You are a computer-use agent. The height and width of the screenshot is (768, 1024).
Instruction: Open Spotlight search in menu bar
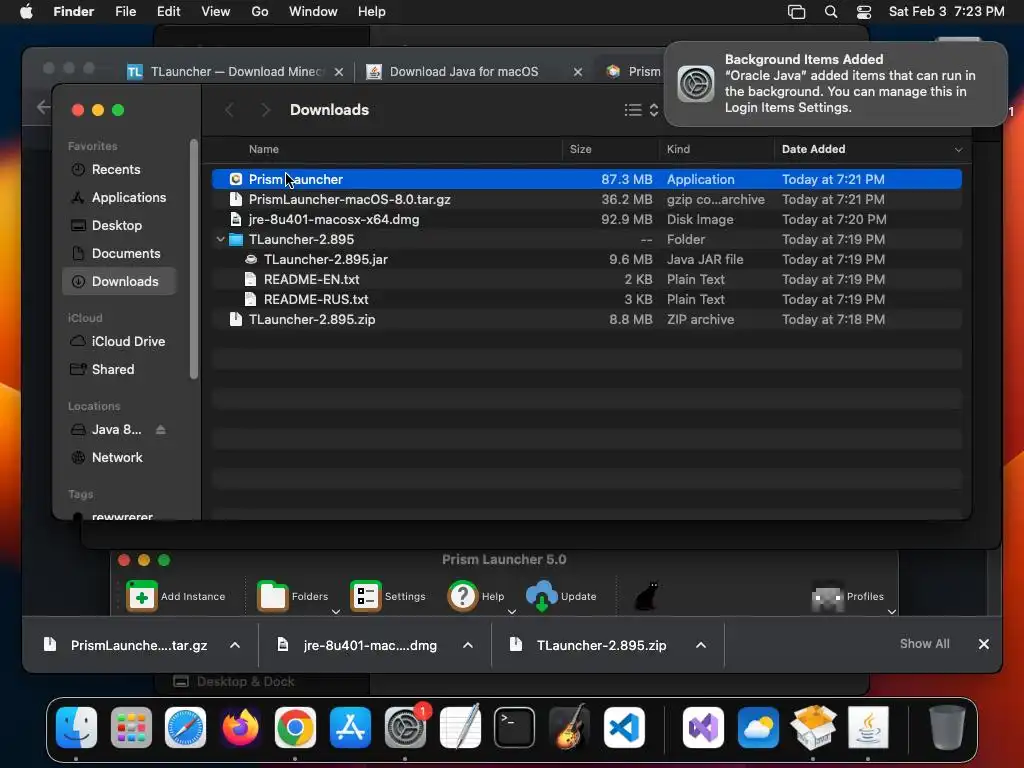pyautogui.click(x=831, y=12)
